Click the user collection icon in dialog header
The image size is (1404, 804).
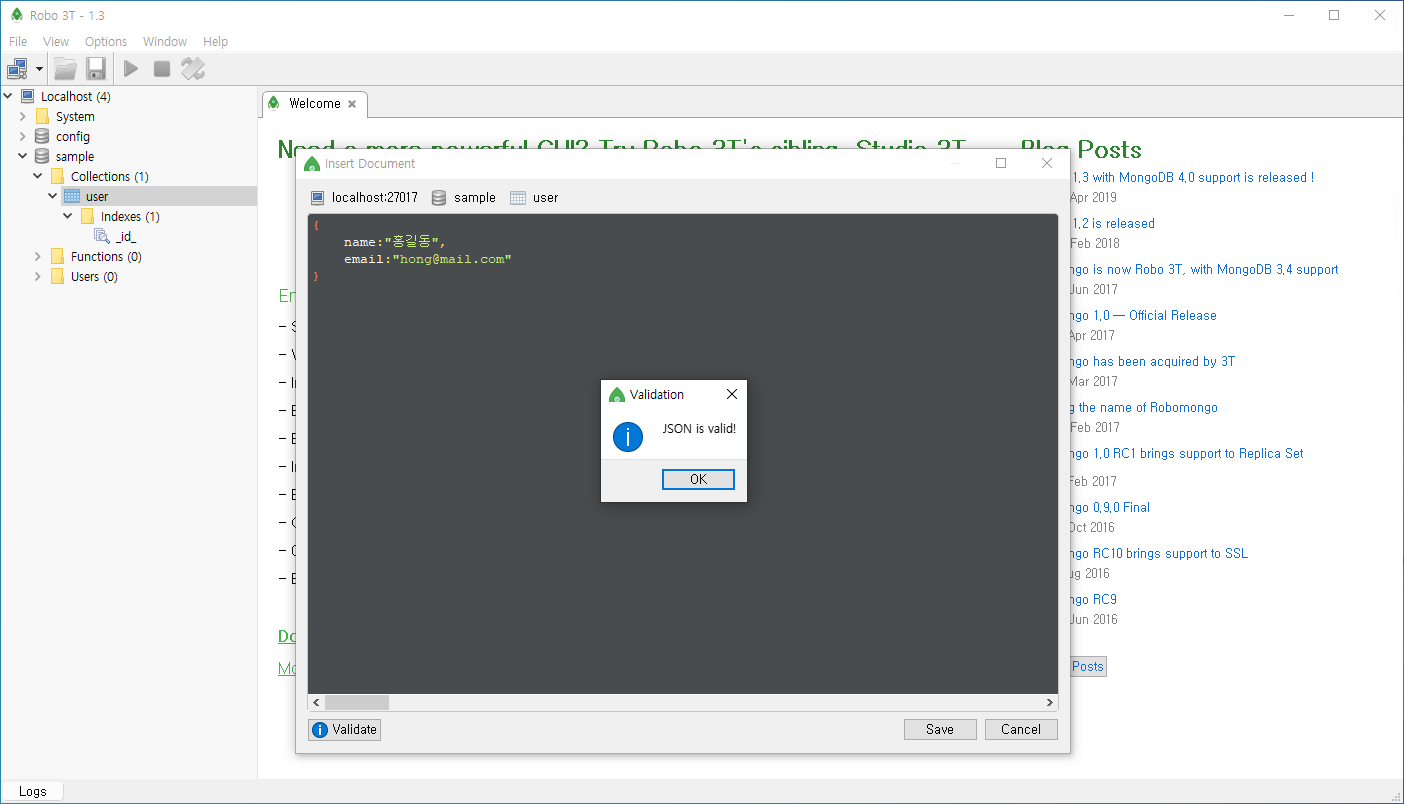coord(518,197)
